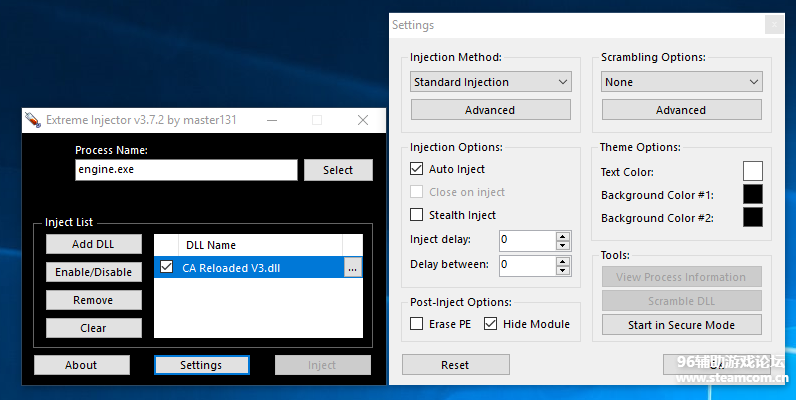Image resolution: width=796 pixels, height=400 pixels.
Task: Click the disabled Close on inject checkbox
Action: (416, 192)
